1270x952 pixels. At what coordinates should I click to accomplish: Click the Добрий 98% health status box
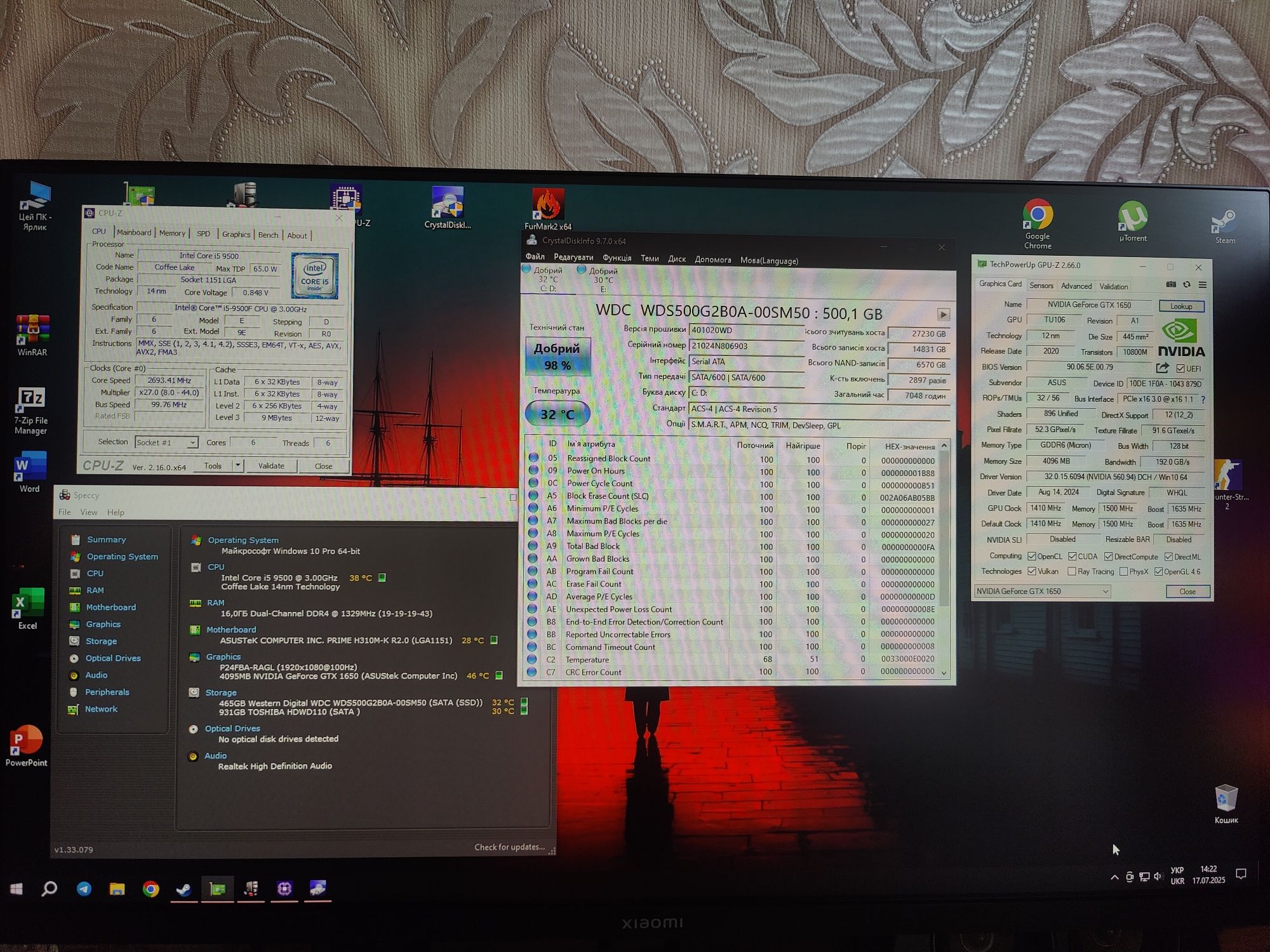pyautogui.click(x=558, y=356)
